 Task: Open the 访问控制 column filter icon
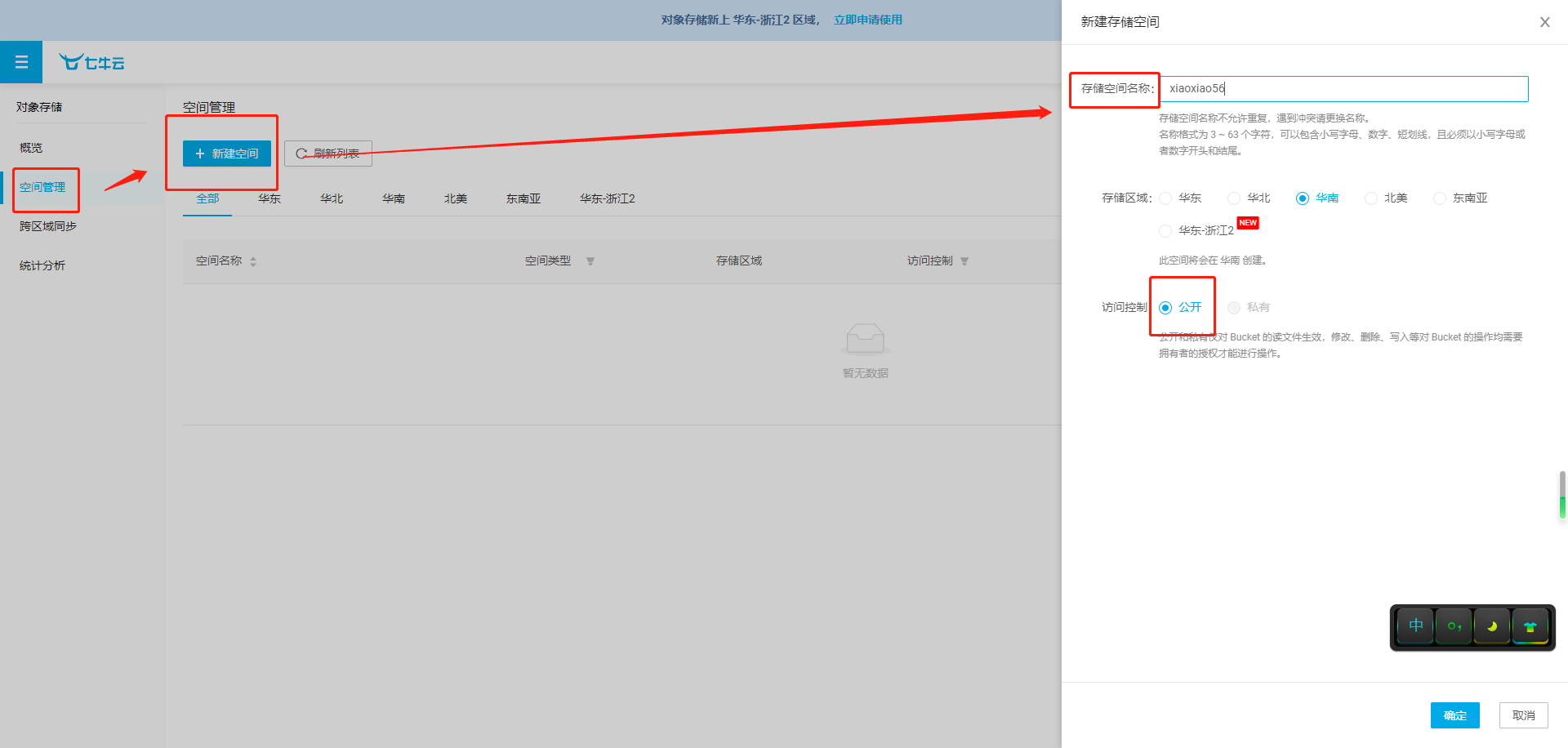pyautogui.click(x=964, y=261)
